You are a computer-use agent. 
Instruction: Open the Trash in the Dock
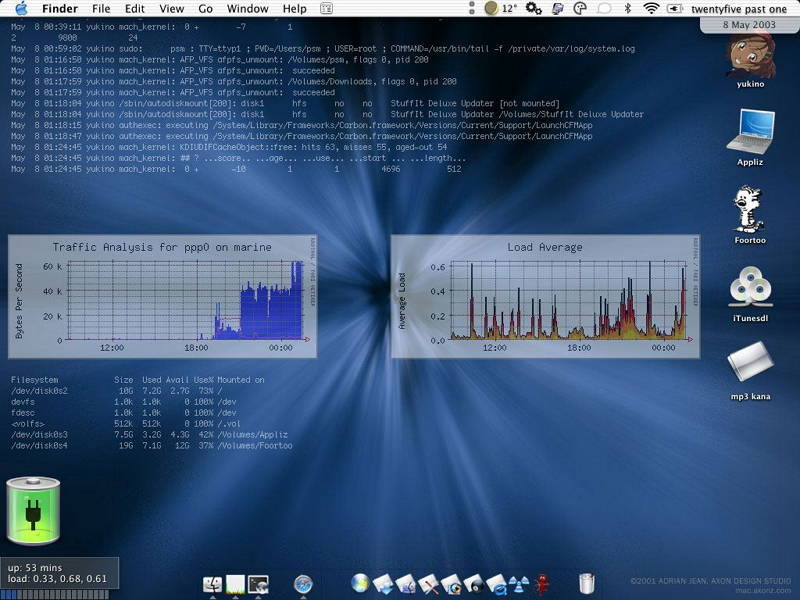pyautogui.click(x=587, y=584)
